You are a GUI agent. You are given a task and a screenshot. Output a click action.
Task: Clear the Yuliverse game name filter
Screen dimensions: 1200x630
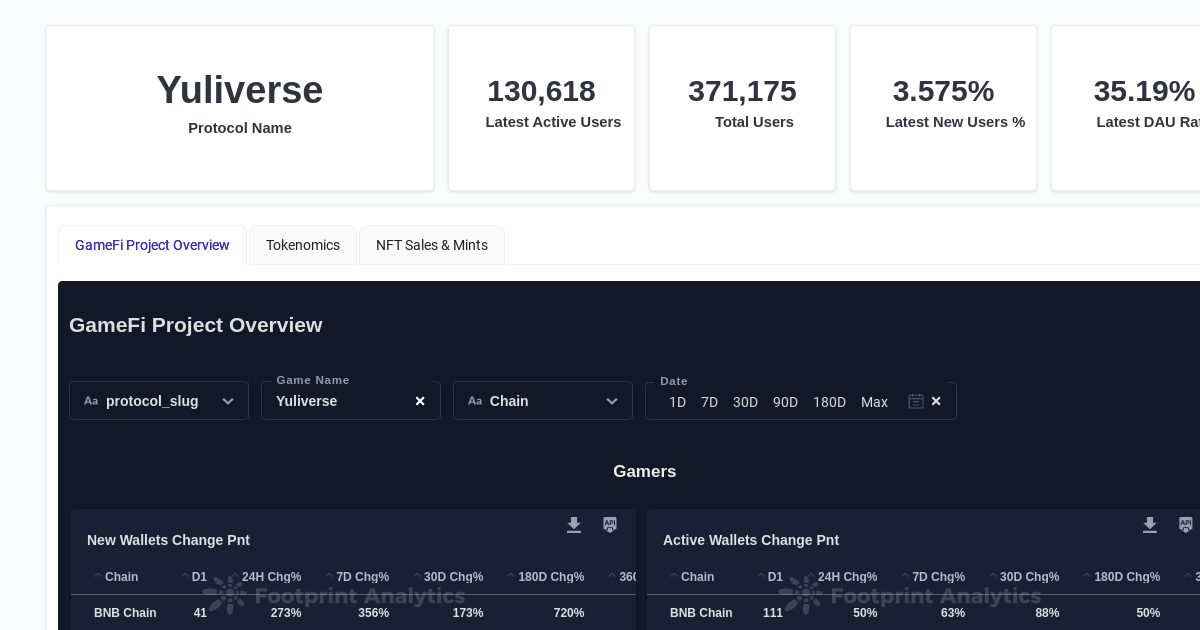(420, 401)
